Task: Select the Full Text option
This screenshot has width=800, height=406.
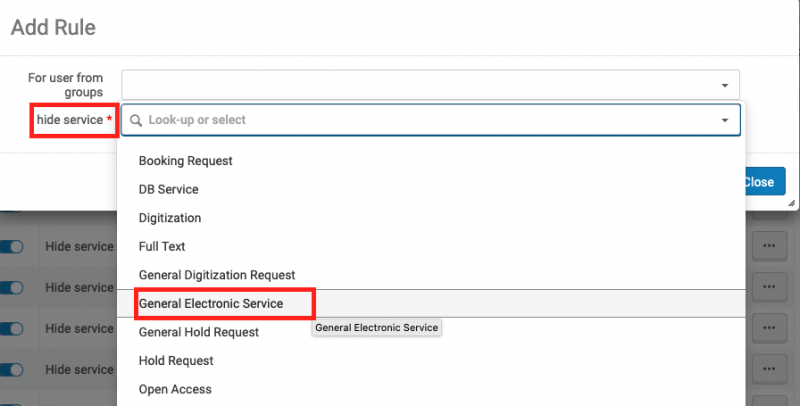Action: tap(162, 246)
